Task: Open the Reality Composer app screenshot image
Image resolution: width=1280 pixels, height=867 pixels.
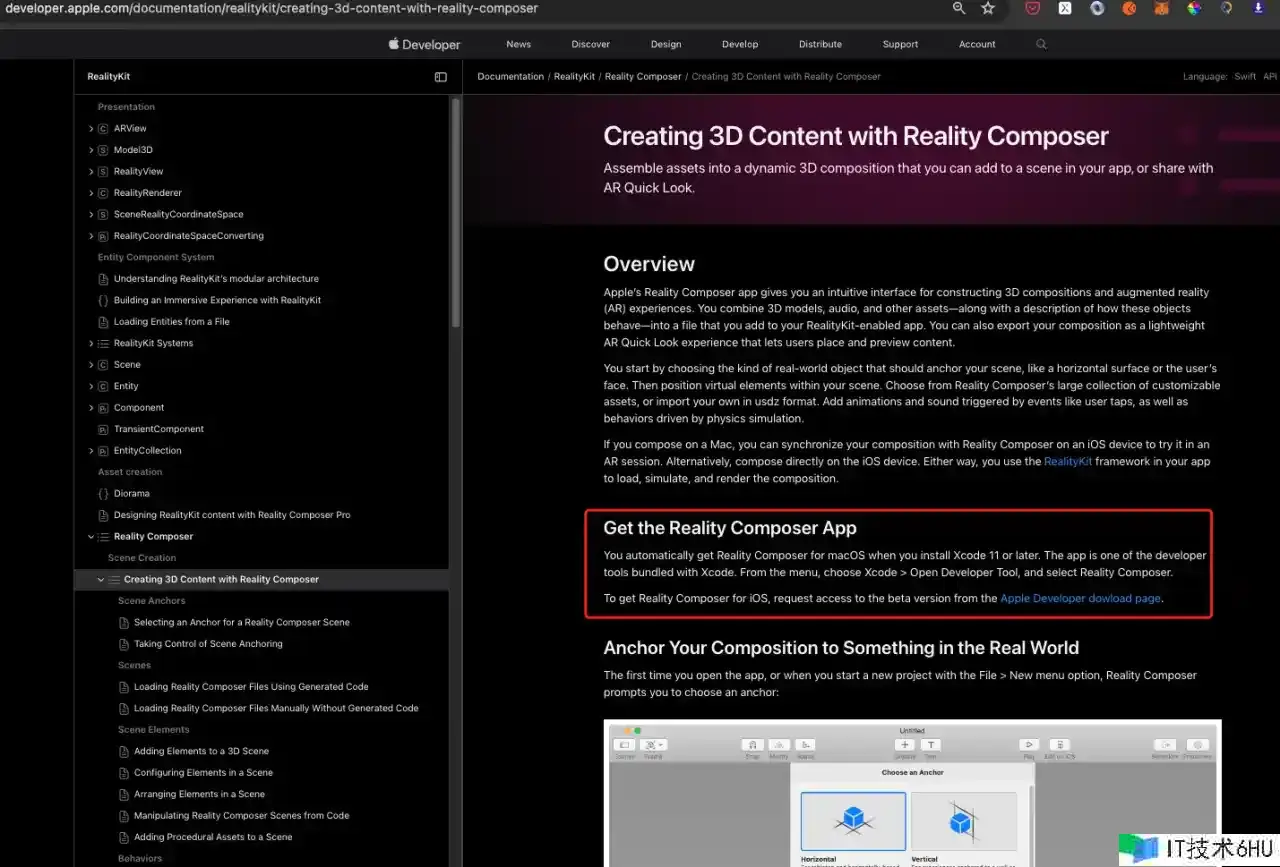Action: pyautogui.click(x=912, y=793)
